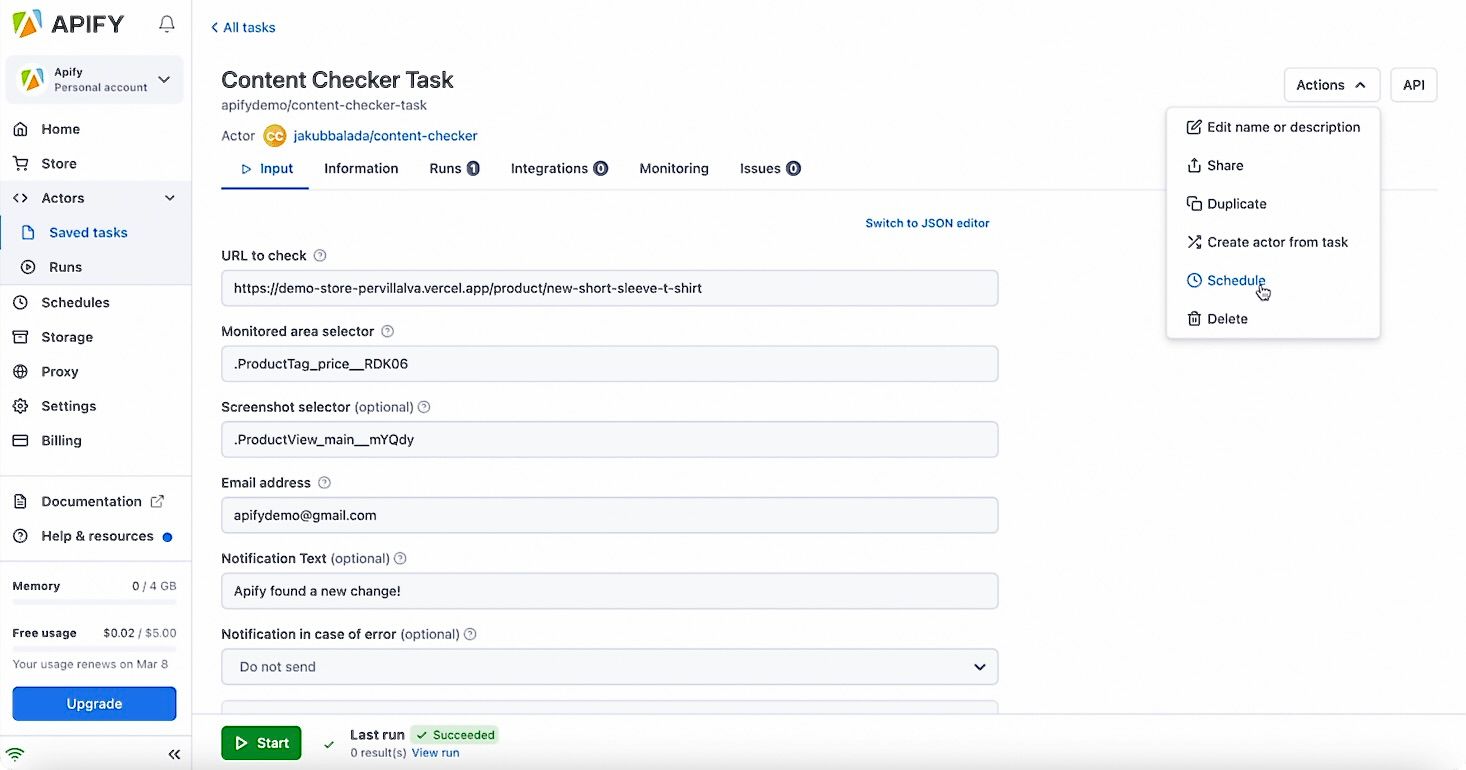Click the content-checker actor avatar icon
The width and height of the screenshot is (1466, 770).
click(x=275, y=136)
